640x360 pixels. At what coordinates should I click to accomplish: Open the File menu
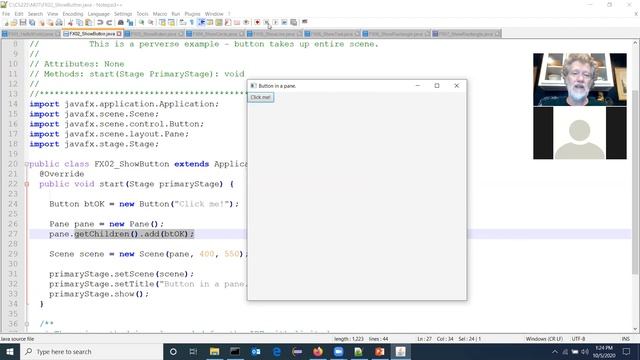[6, 14]
